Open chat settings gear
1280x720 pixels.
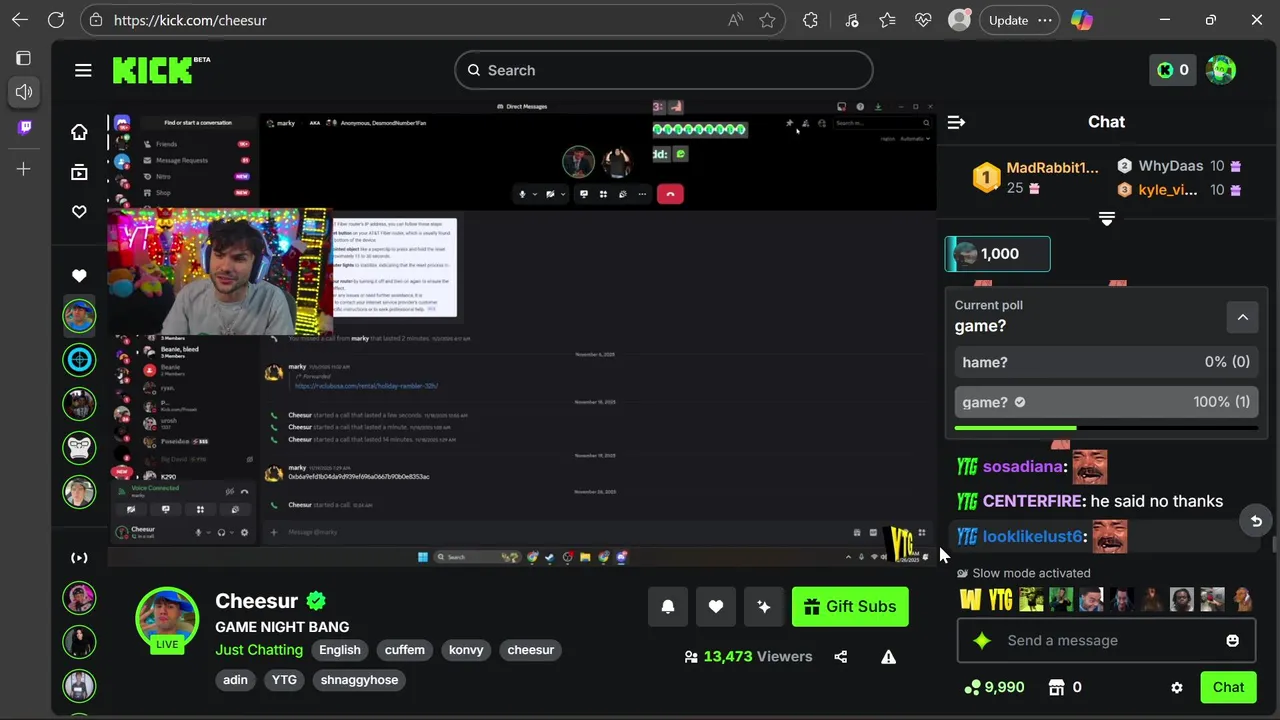point(1177,688)
